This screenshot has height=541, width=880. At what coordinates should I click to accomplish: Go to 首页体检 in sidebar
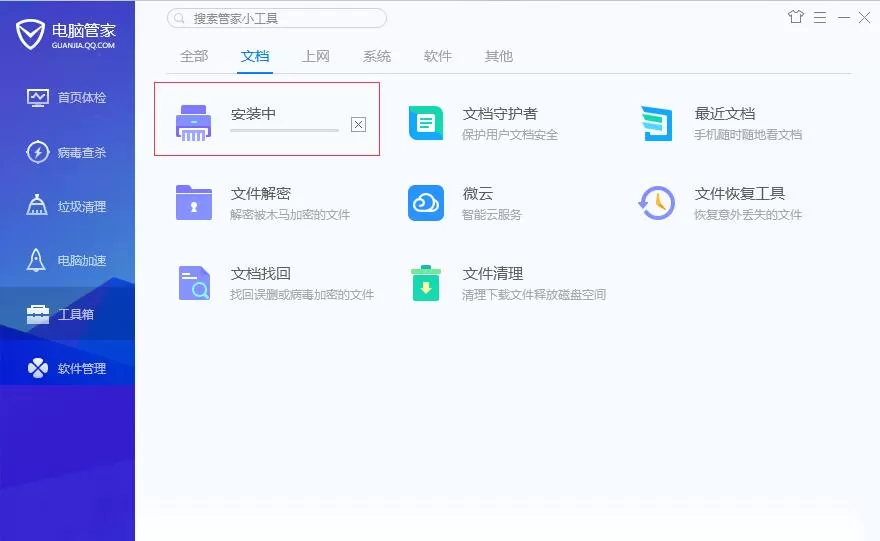67,98
